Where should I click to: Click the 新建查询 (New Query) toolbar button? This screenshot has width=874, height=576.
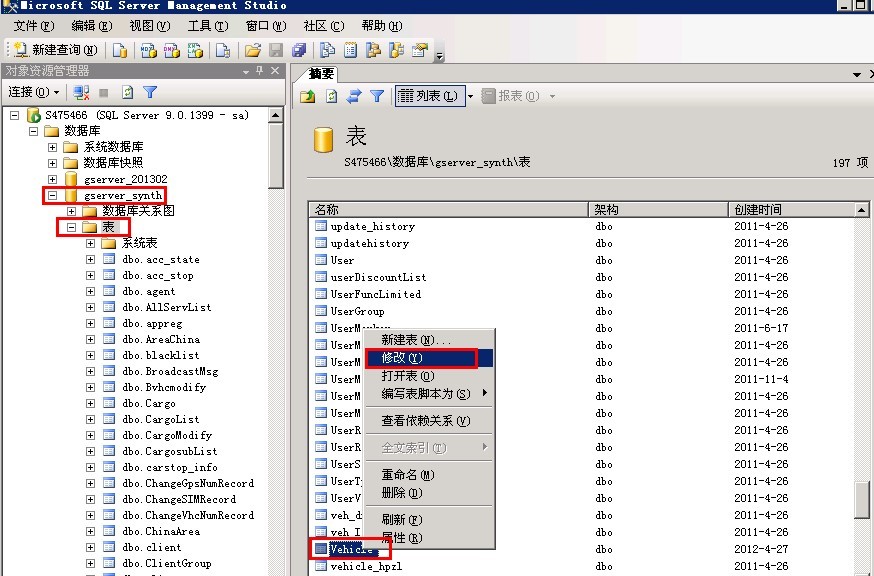point(56,50)
